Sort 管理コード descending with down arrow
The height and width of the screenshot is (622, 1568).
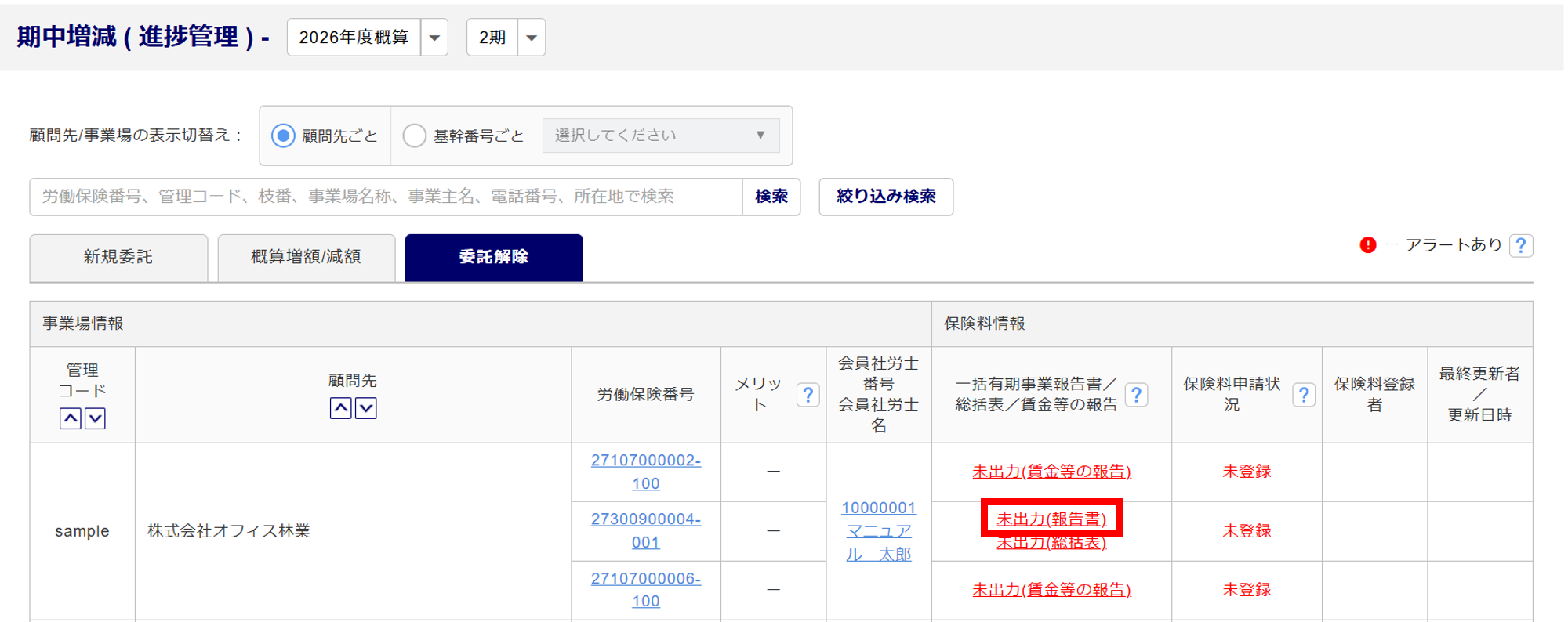[x=96, y=418]
